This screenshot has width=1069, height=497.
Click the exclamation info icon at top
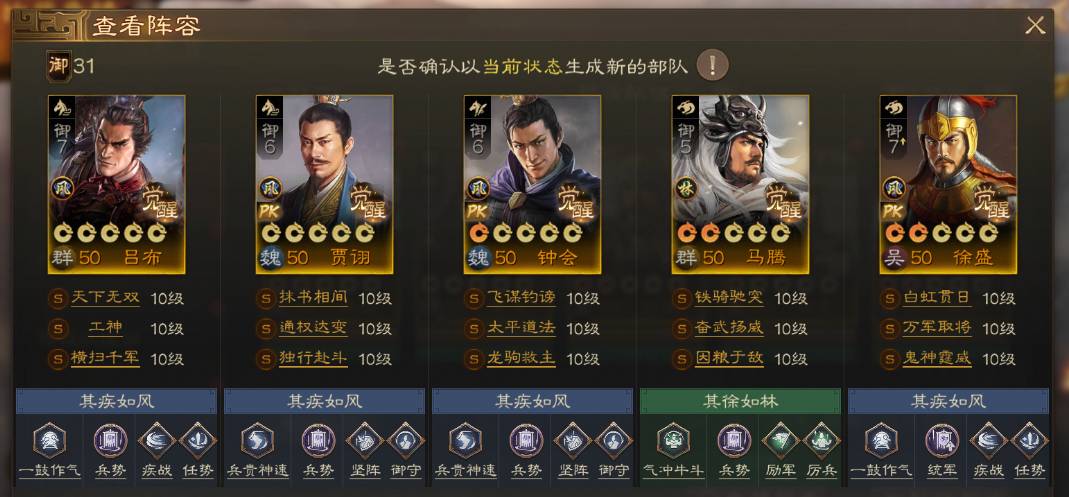tap(712, 65)
